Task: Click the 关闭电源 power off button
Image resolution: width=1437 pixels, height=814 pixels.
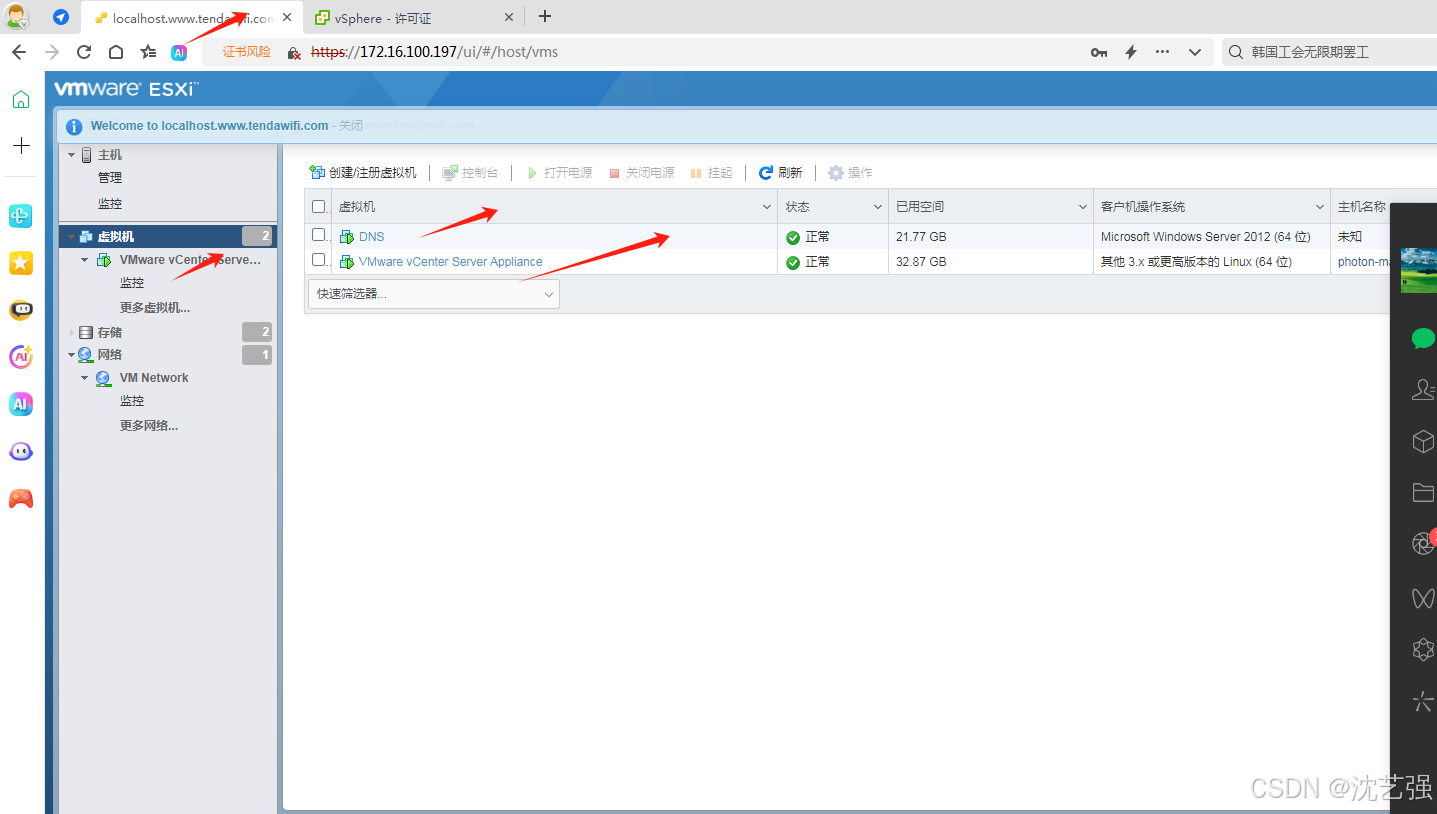Action: coord(641,173)
